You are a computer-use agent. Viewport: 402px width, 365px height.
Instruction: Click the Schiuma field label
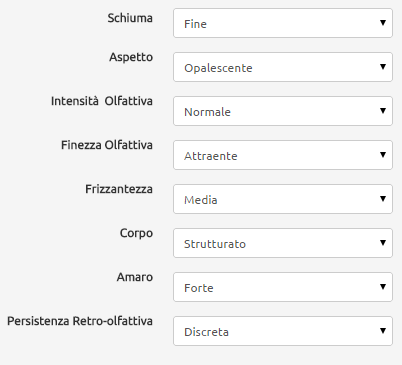point(130,18)
